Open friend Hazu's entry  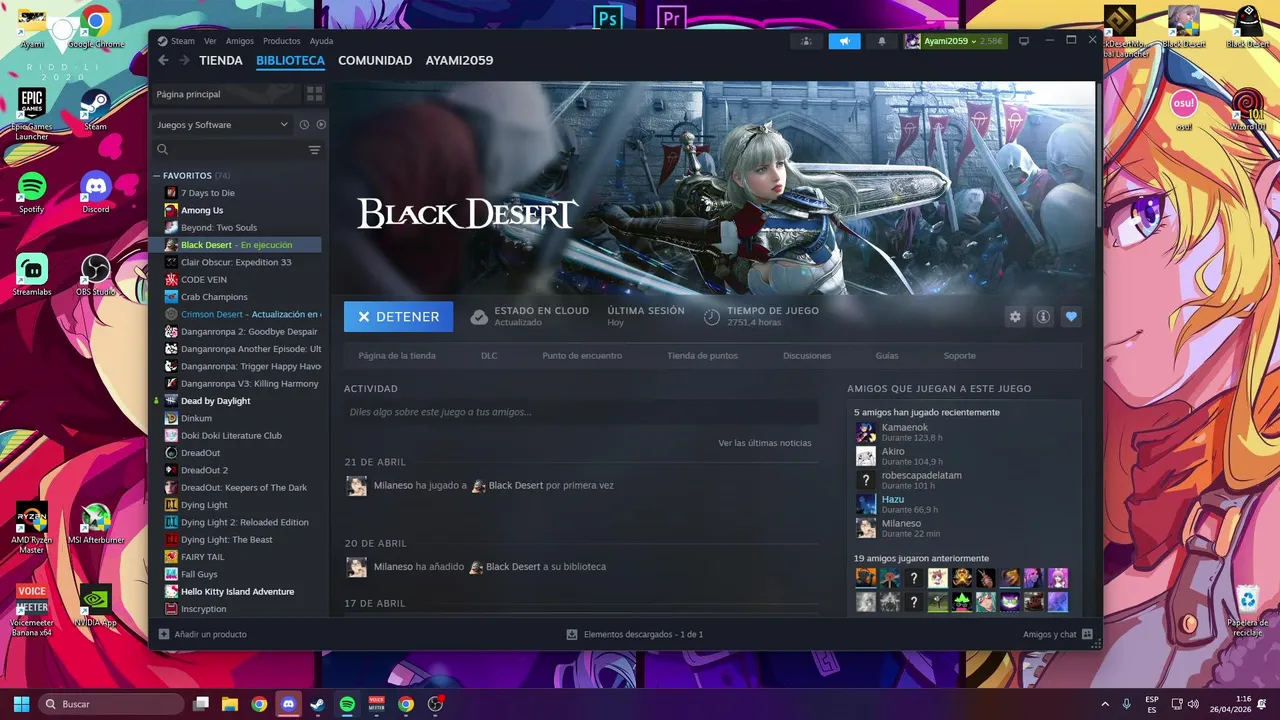(x=965, y=504)
